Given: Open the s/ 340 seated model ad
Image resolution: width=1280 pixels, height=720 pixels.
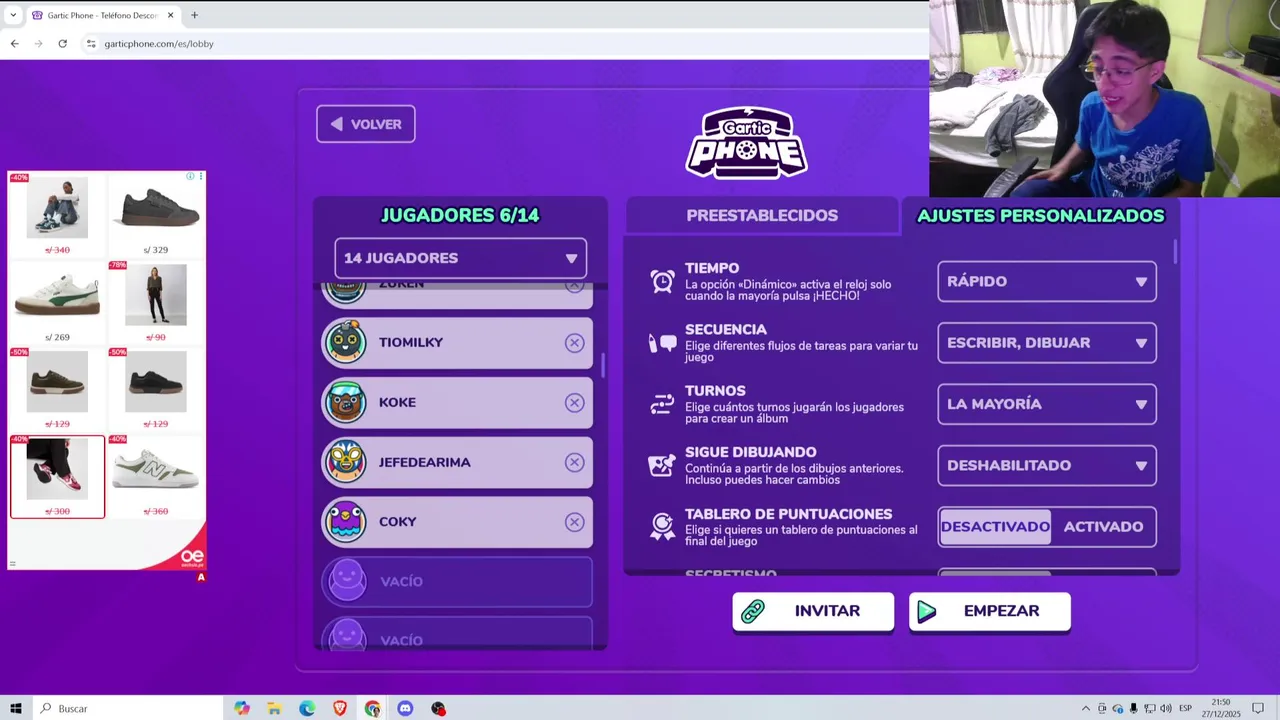Looking at the screenshot, I should 57,214.
